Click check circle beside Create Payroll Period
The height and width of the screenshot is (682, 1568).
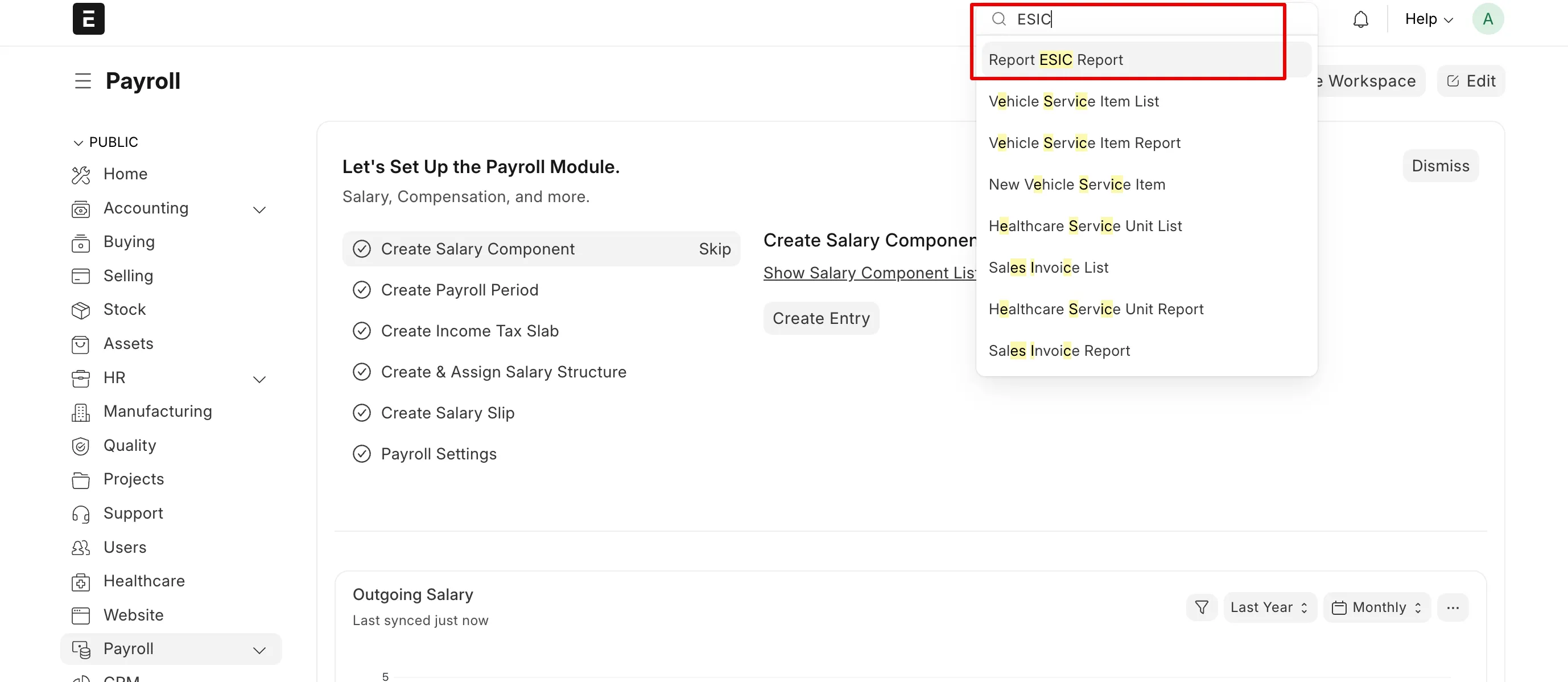point(362,290)
